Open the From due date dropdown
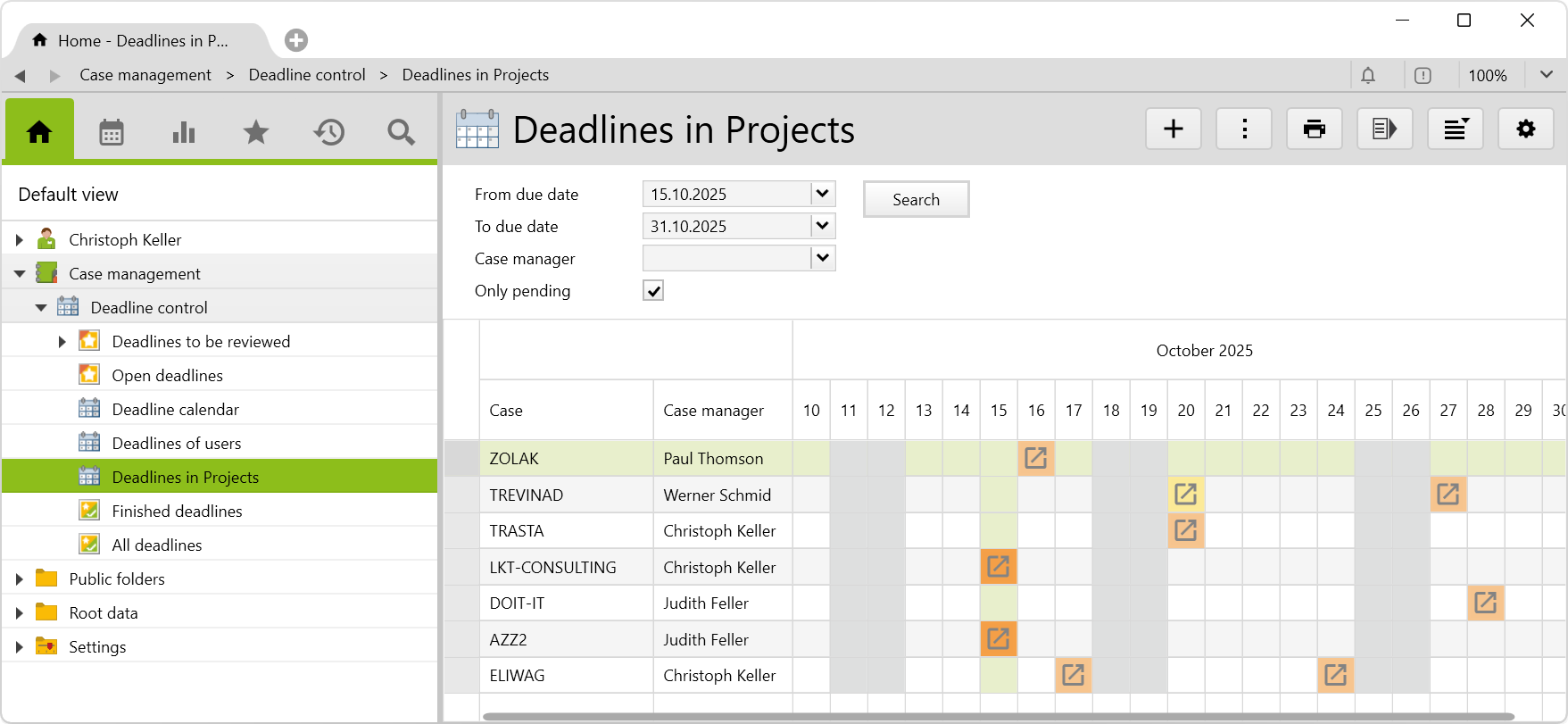The image size is (1568, 724). (x=823, y=194)
